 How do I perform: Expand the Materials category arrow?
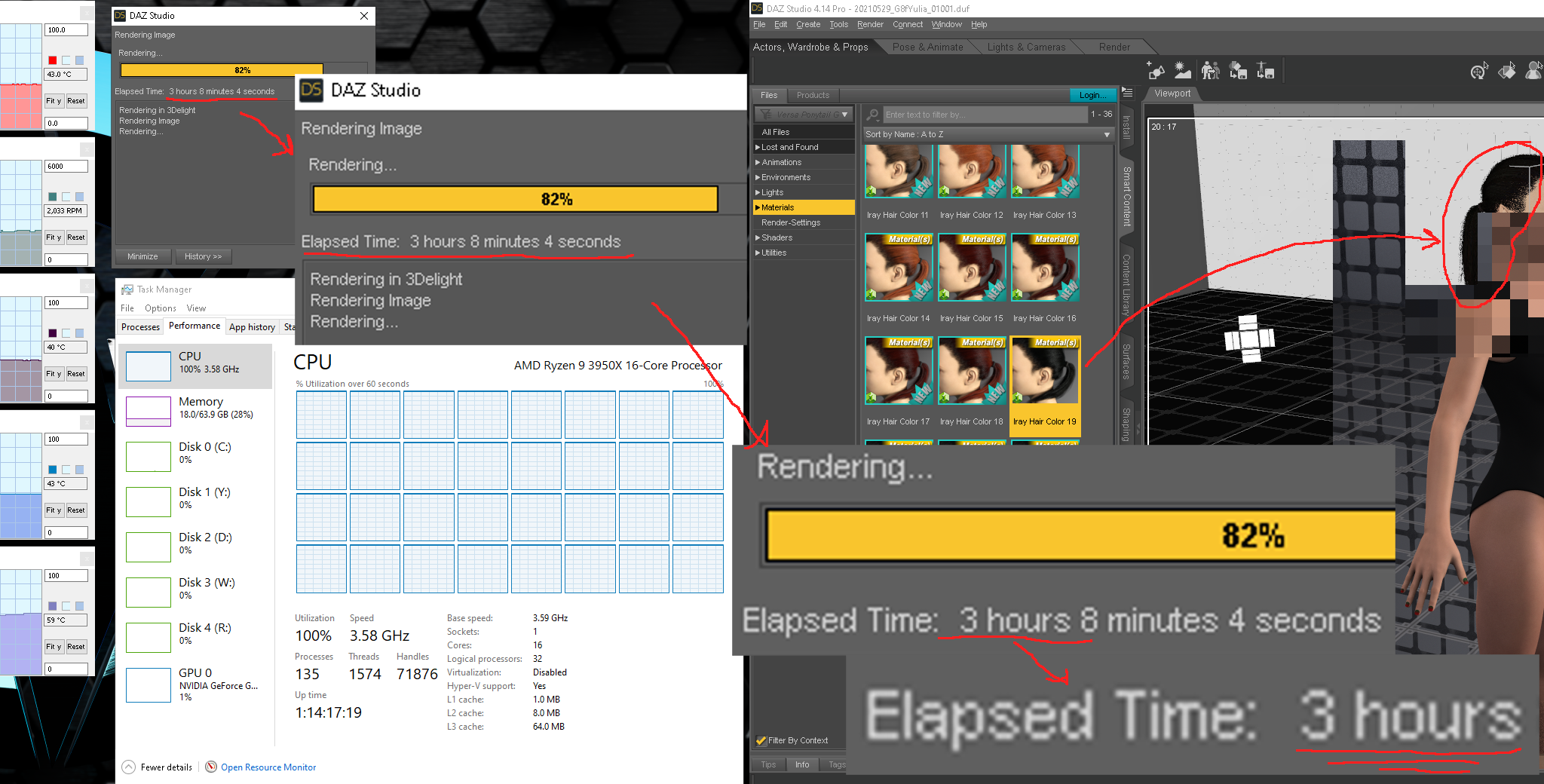[758, 207]
